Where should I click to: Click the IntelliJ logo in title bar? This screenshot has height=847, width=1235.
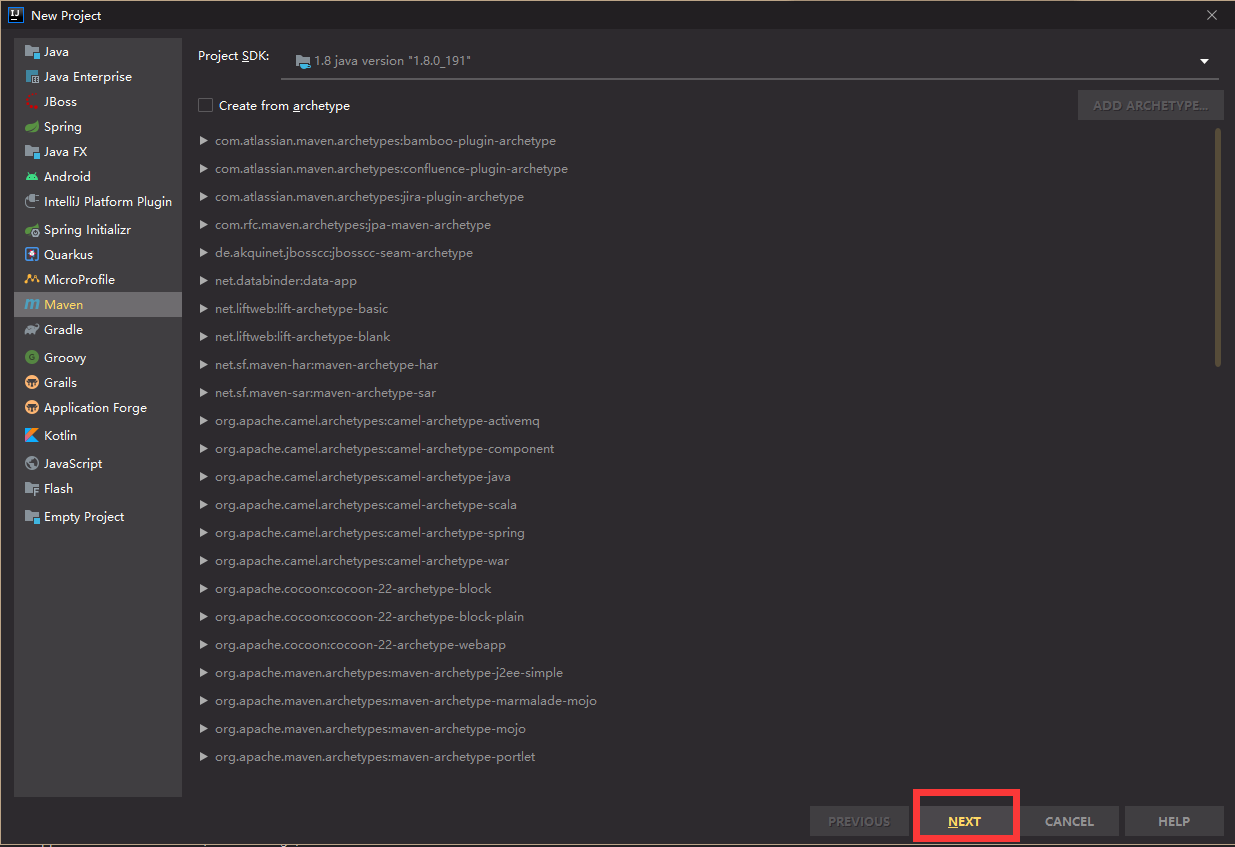[x=16, y=15]
